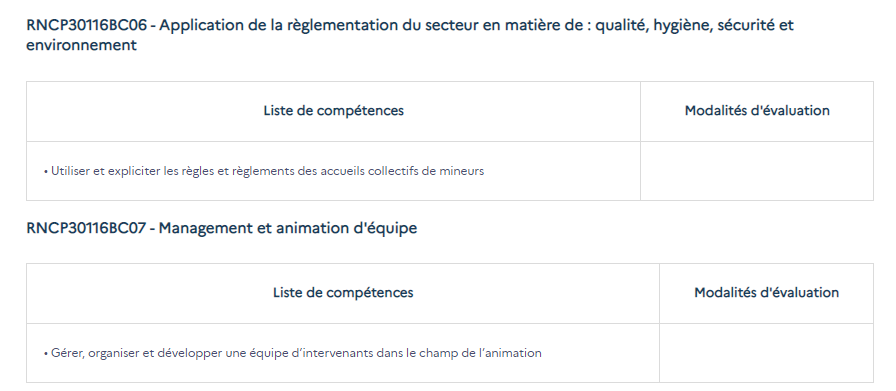The width and height of the screenshot is (896, 391).
Task: Click the word 'environnement' under the first heading
Action: pyautogui.click(x=82, y=45)
